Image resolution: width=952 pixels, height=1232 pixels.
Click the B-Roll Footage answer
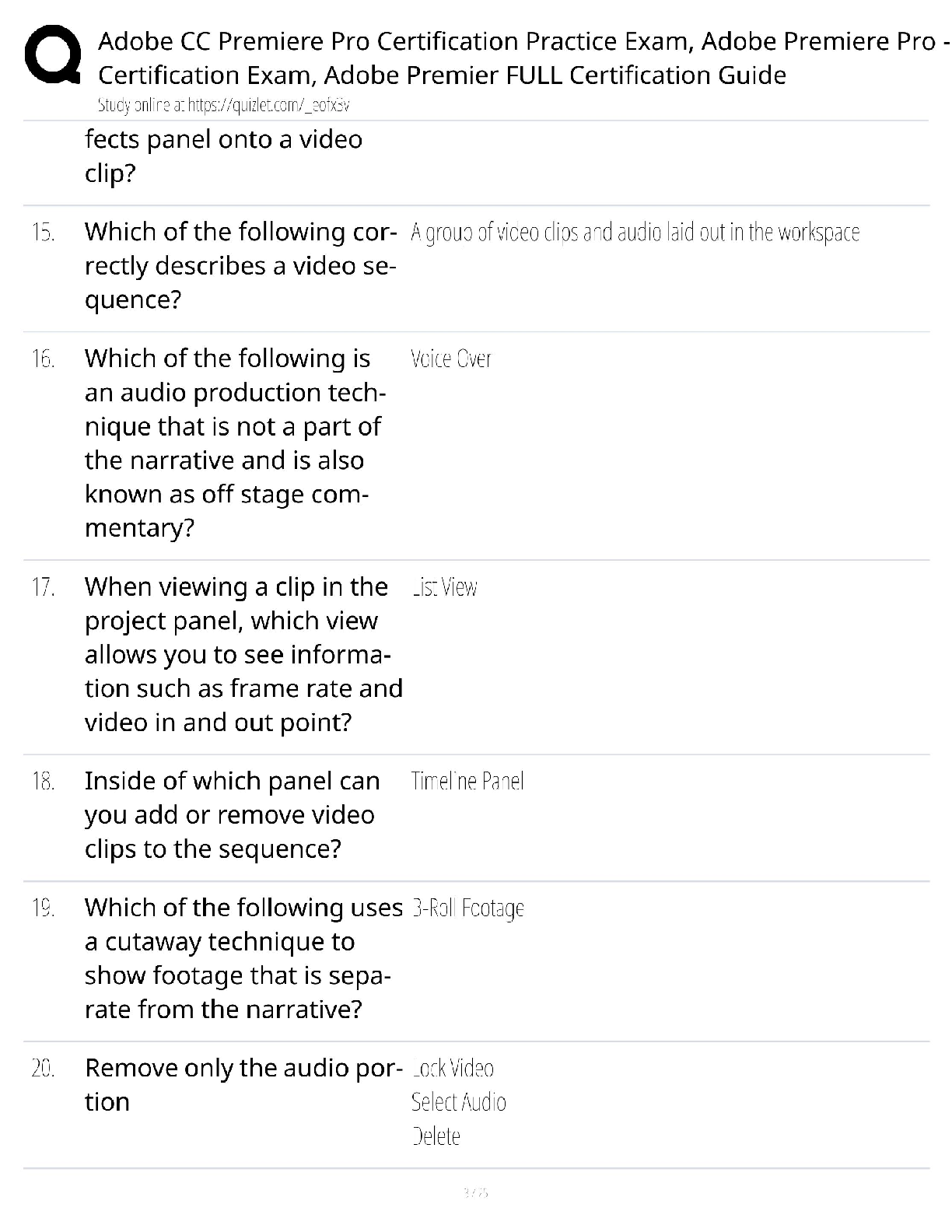(467, 908)
